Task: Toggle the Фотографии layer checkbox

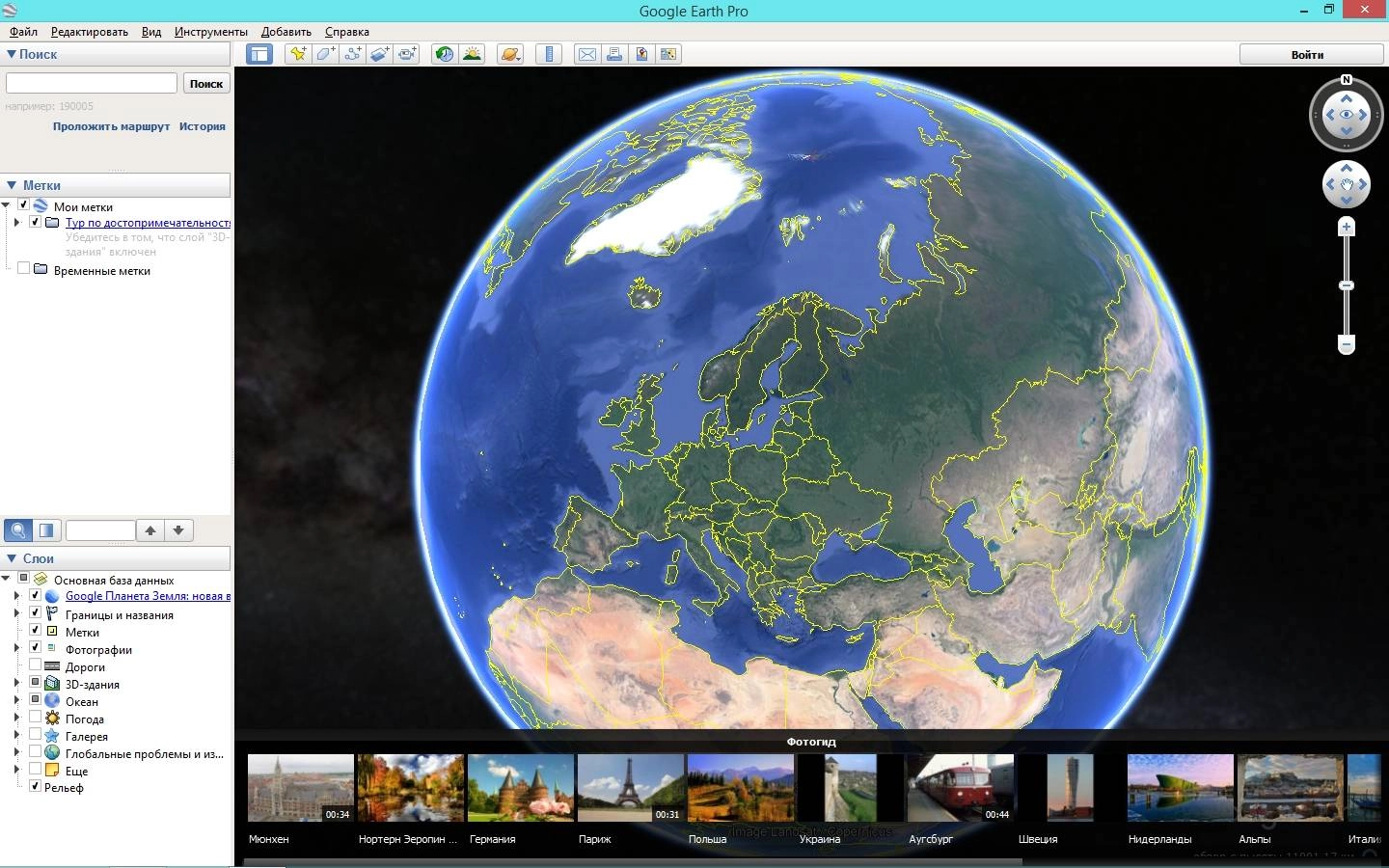Action: pyautogui.click(x=35, y=647)
